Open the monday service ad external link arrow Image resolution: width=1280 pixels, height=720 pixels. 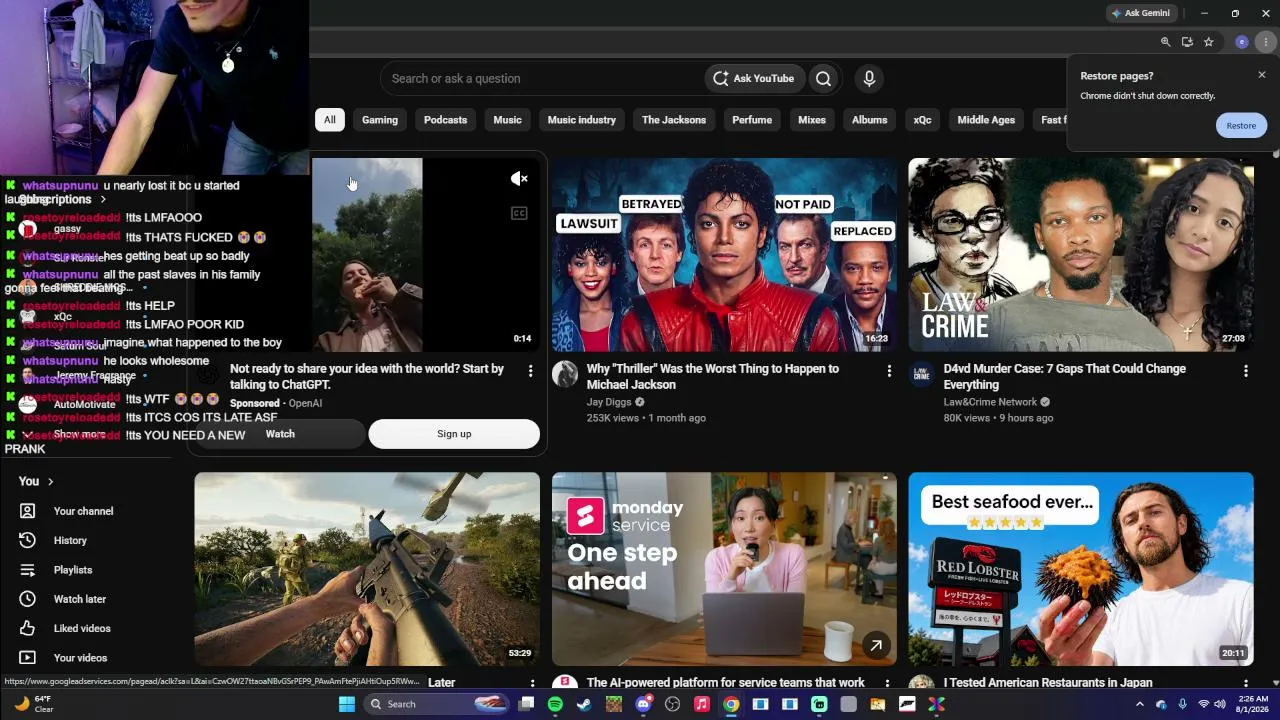(876, 646)
